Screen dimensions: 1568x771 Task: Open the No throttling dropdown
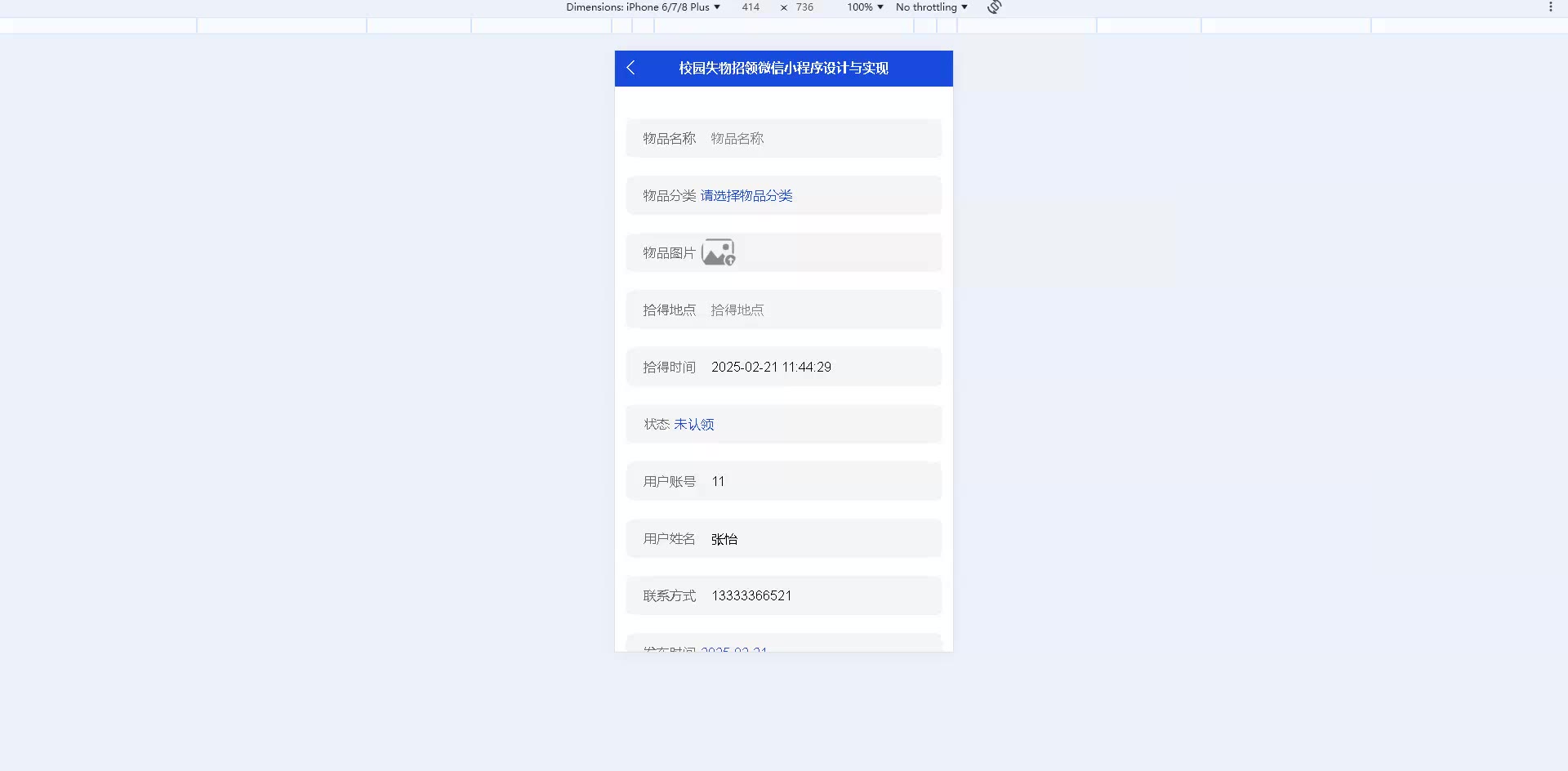click(932, 7)
